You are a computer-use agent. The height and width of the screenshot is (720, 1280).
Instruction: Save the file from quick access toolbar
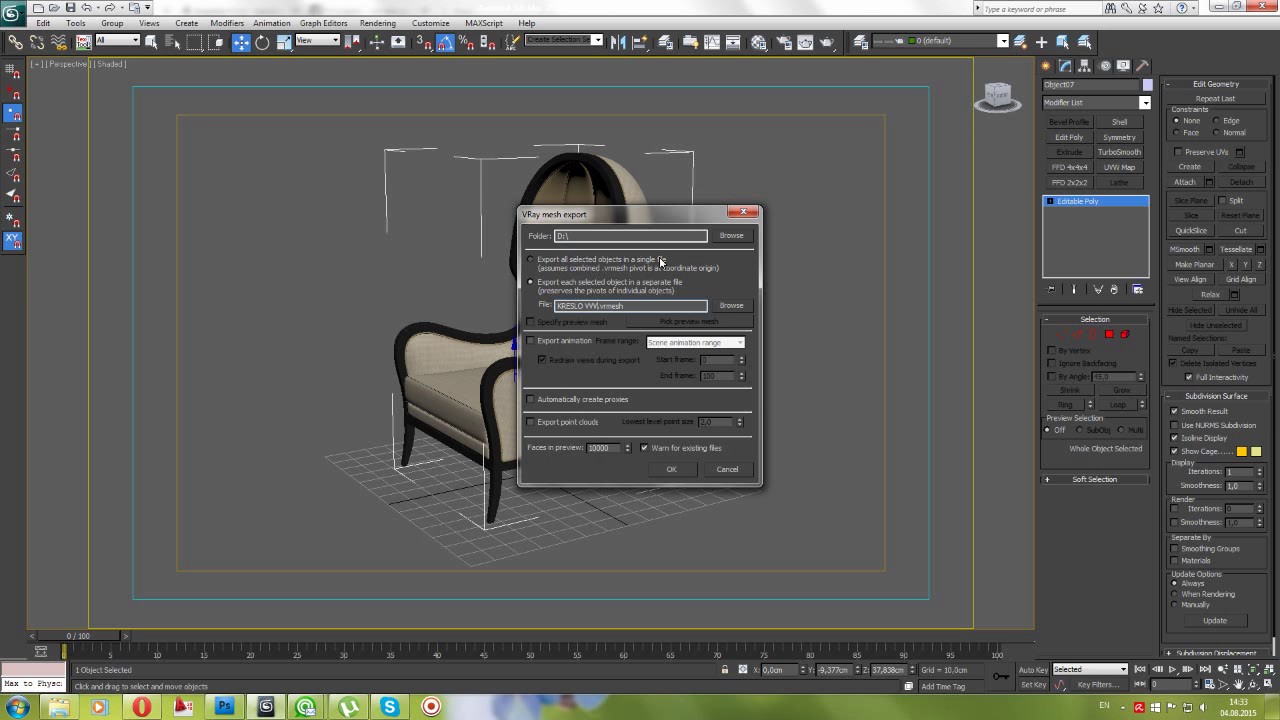coord(70,8)
